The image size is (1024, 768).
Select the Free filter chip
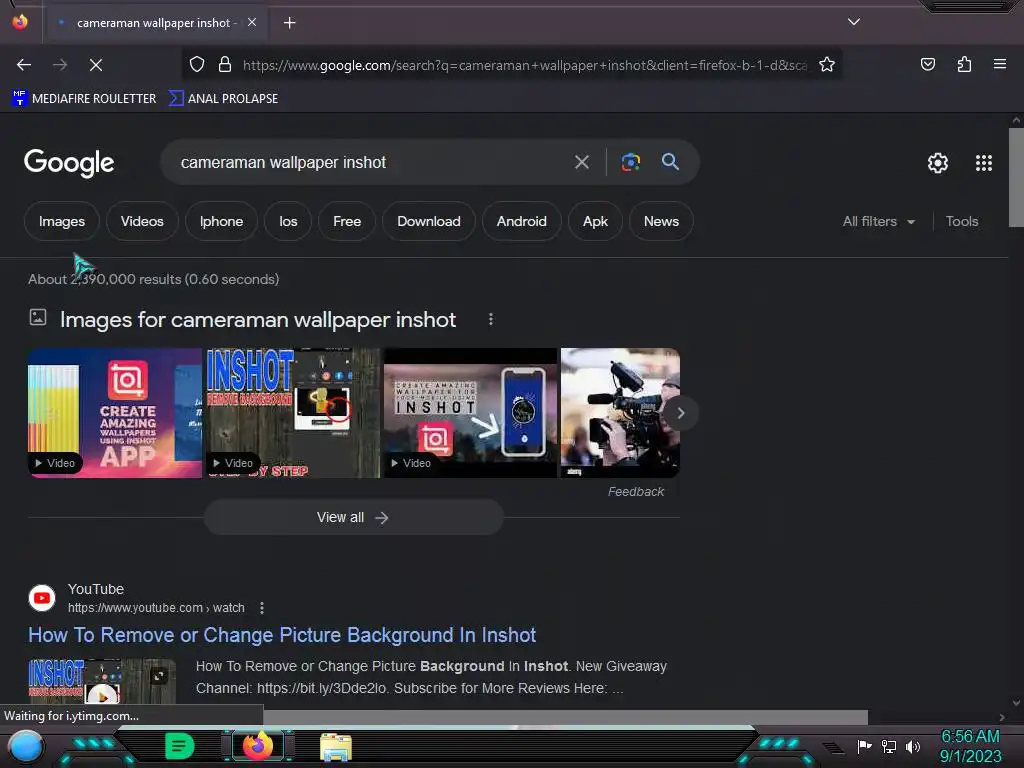point(347,221)
